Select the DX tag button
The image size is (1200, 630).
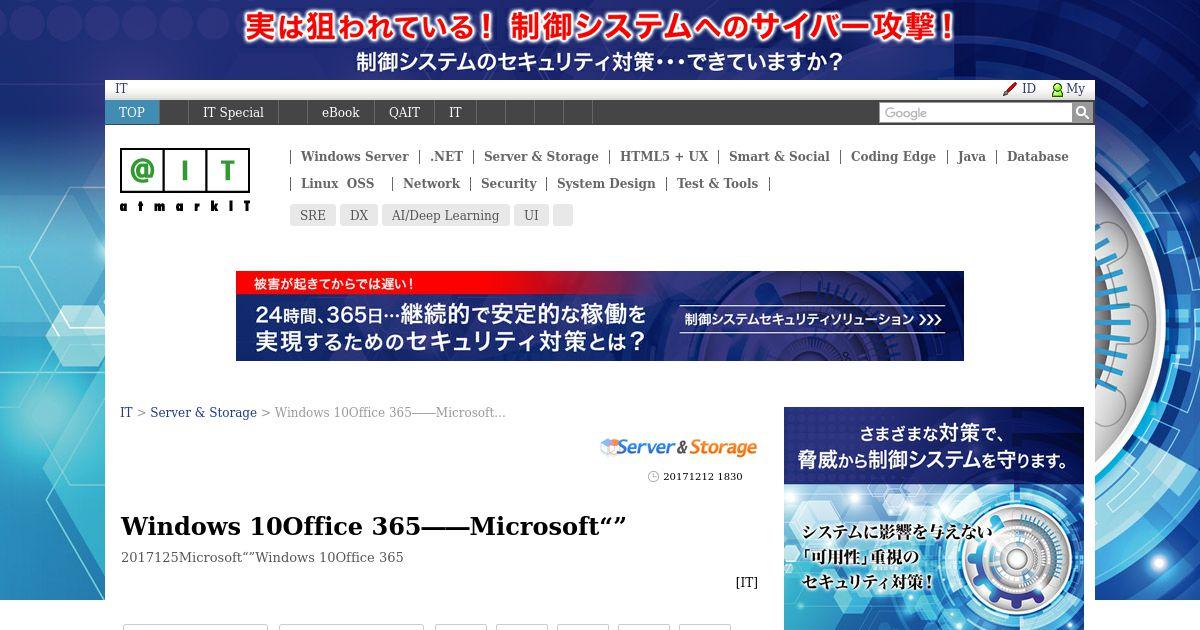[x=359, y=215]
